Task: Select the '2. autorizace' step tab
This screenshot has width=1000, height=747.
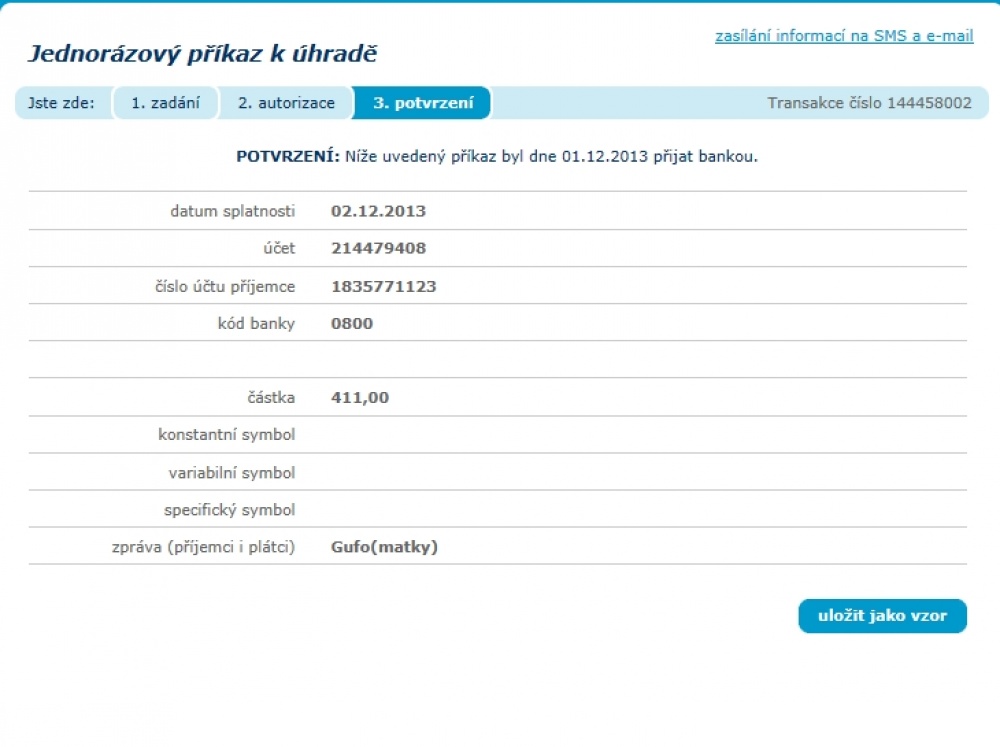Action: [x=286, y=103]
